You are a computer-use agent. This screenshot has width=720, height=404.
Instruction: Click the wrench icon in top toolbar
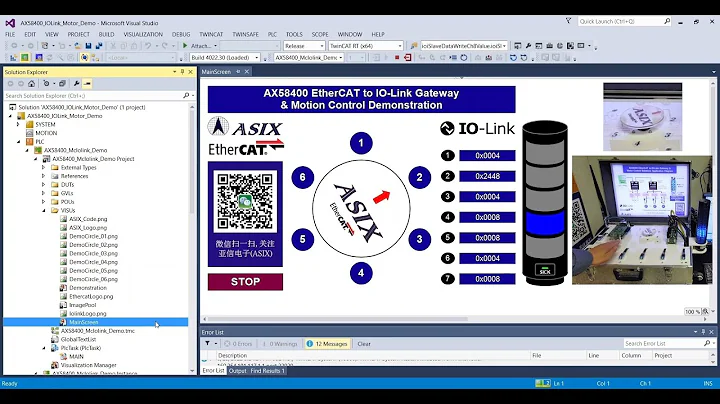[528, 46]
